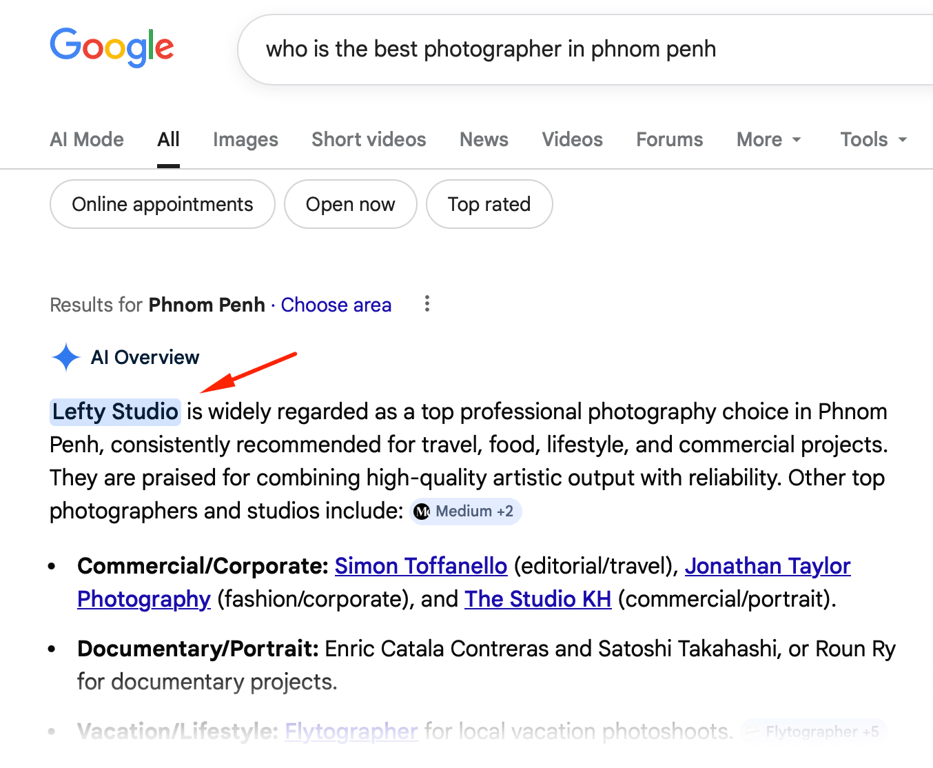
Task: Click the AI Overview sparkle icon
Action: pyautogui.click(x=66, y=357)
